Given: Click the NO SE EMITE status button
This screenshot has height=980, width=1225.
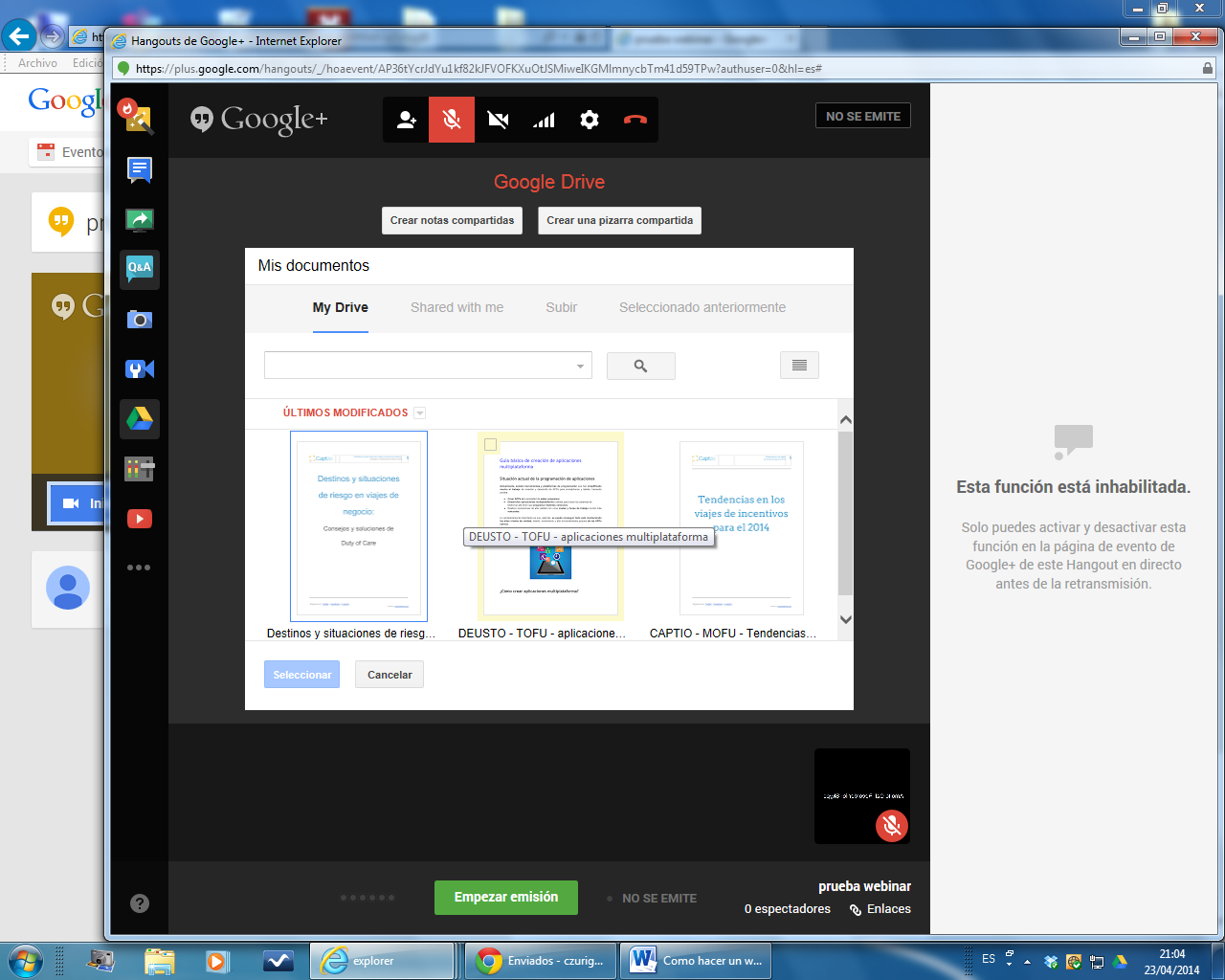Looking at the screenshot, I should [x=863, y=116].
